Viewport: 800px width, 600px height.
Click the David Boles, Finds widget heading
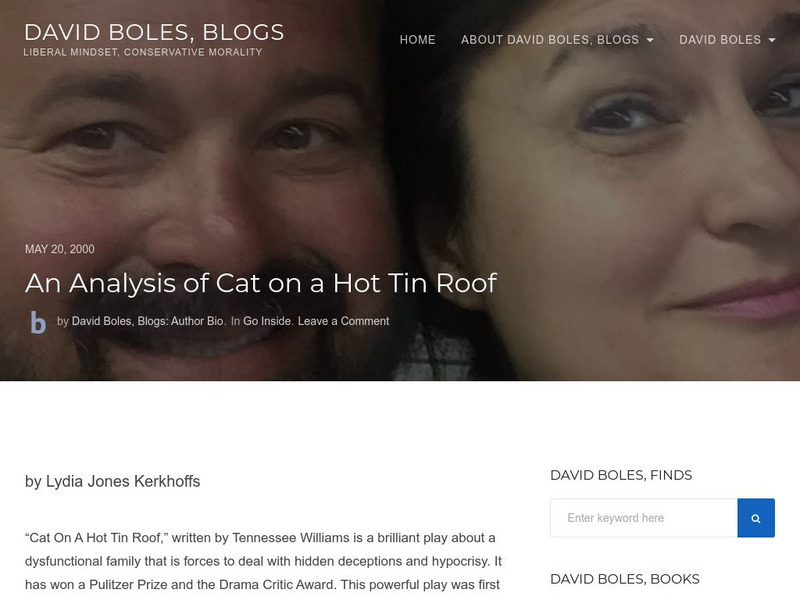(x=621, y=475)
